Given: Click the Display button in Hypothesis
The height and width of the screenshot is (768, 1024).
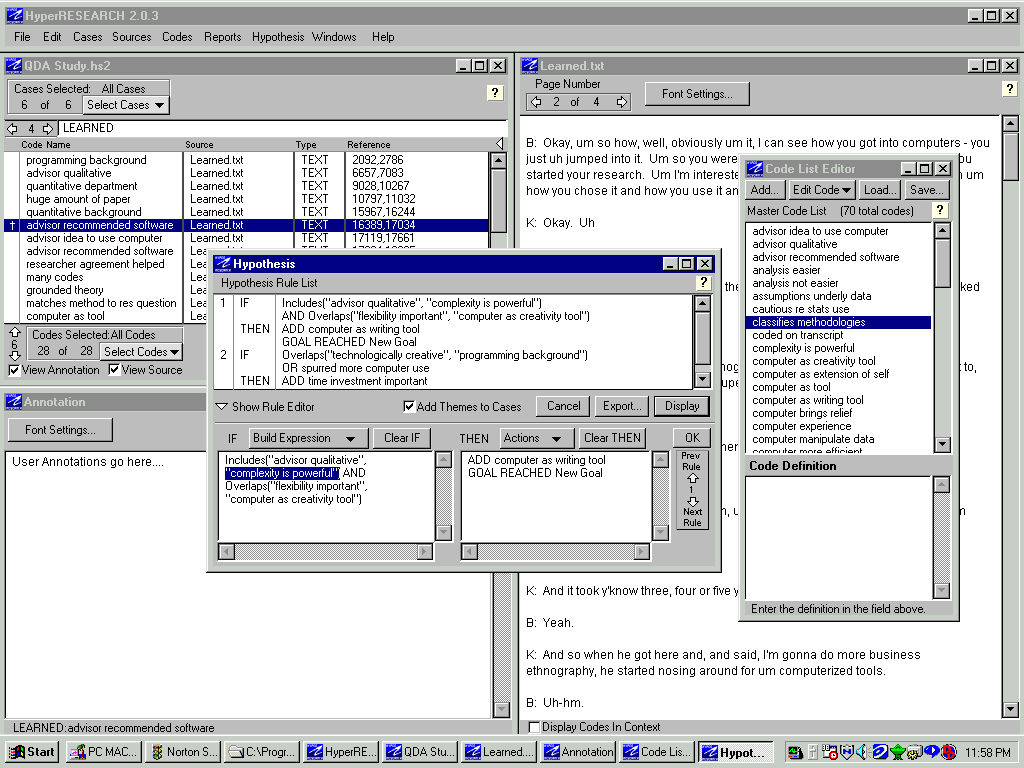Looking at the screenshot, I should tap(682, 406).
